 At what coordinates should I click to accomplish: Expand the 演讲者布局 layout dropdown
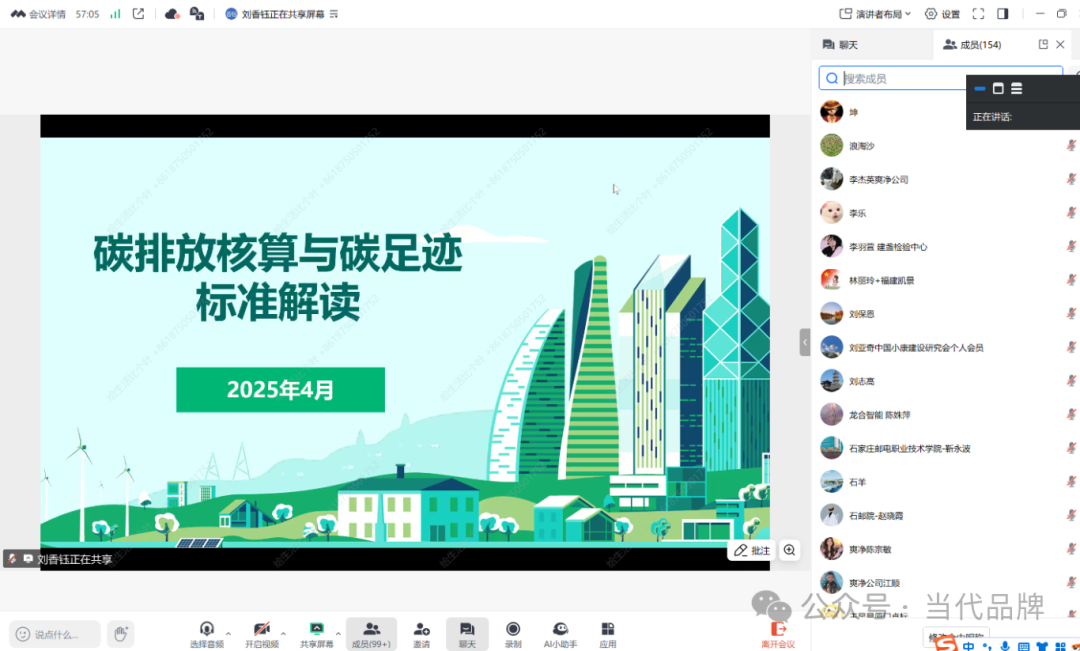tap(875, 14)
